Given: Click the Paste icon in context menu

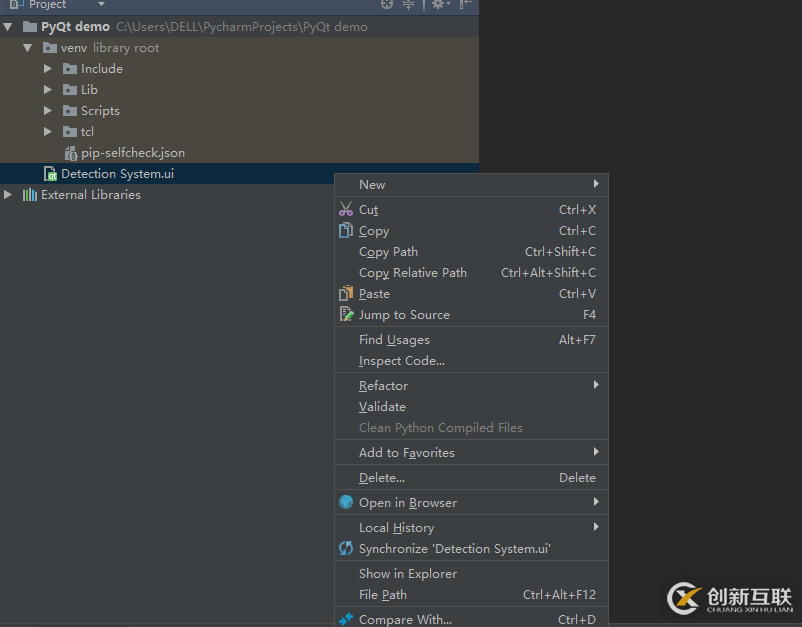Looking at the screenshot, I should pyautogui.click(x=346, y=293).
